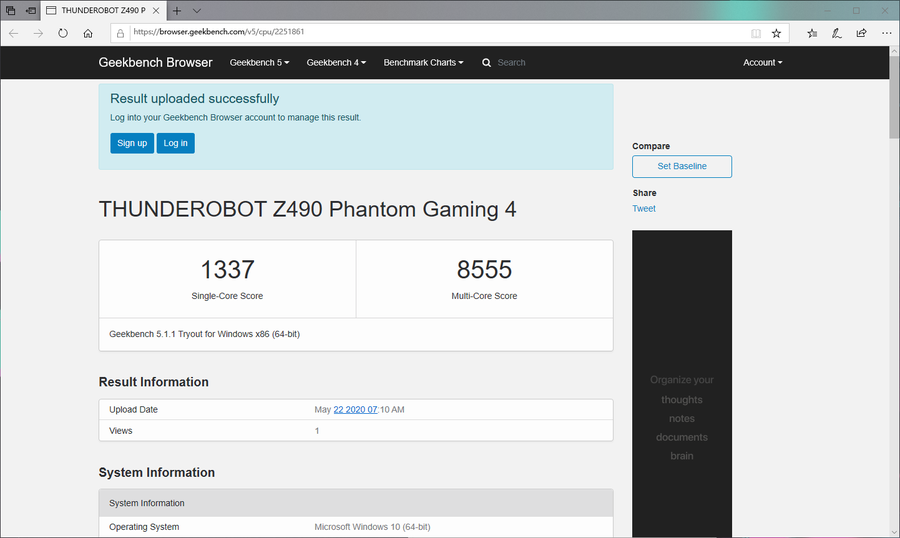900x538 pixels.
Task: Click the Tweet share link
Action: (644, 209)
